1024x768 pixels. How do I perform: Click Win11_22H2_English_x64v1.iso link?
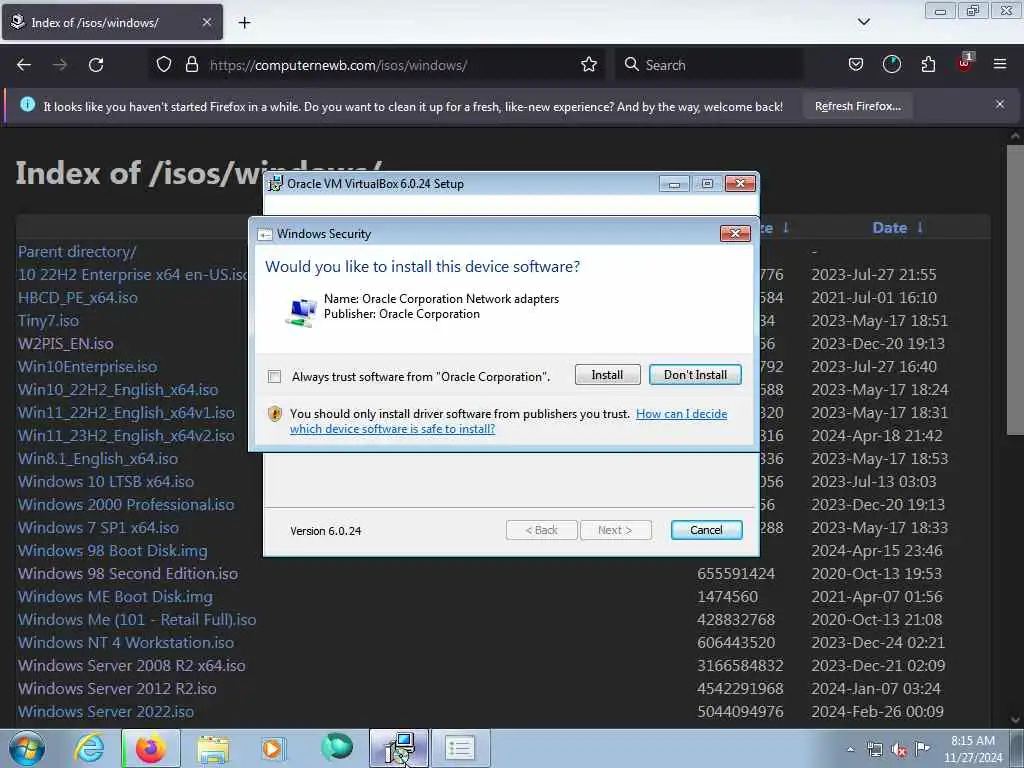pos(126,413)
